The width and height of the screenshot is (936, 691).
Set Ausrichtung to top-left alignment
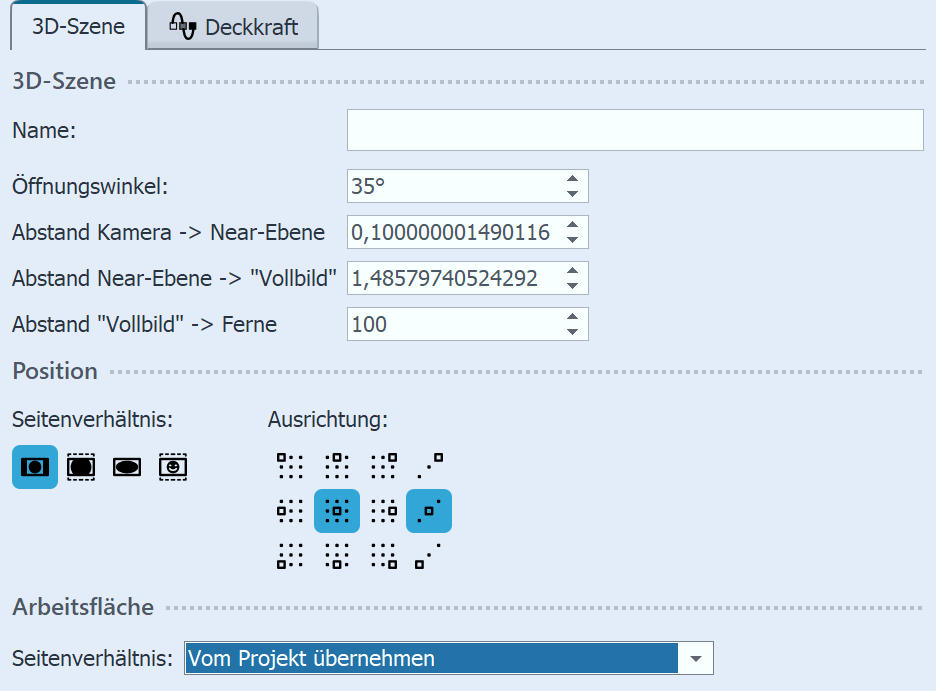290,465
